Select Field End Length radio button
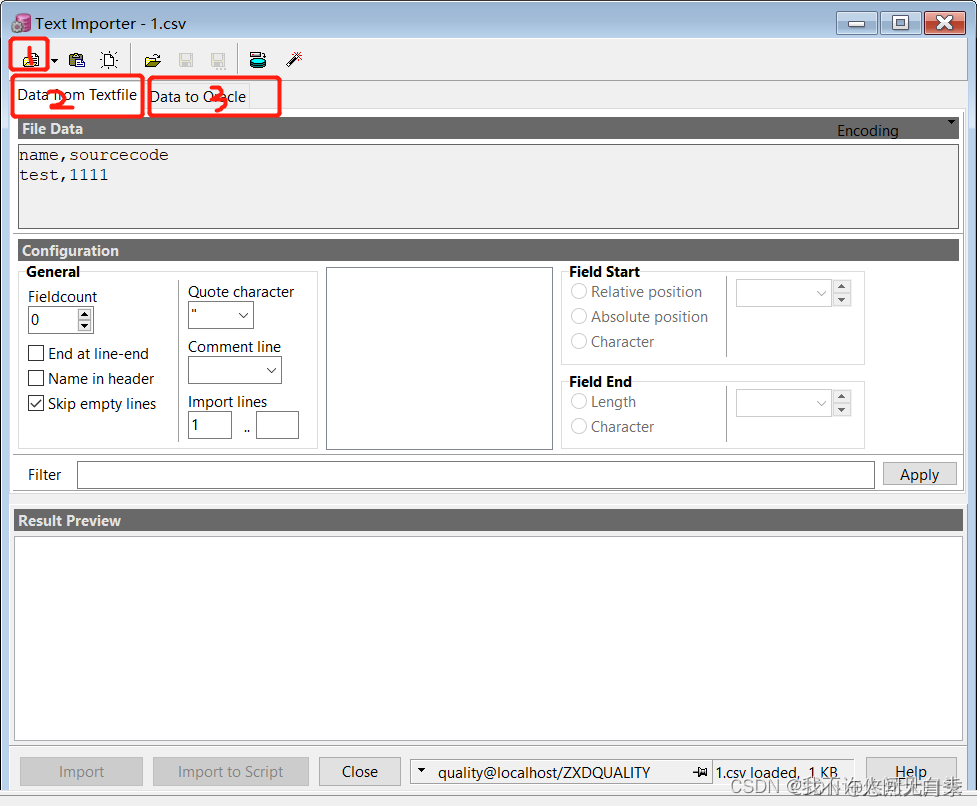This screenshot has height=806, width=977. coord(579,402)
